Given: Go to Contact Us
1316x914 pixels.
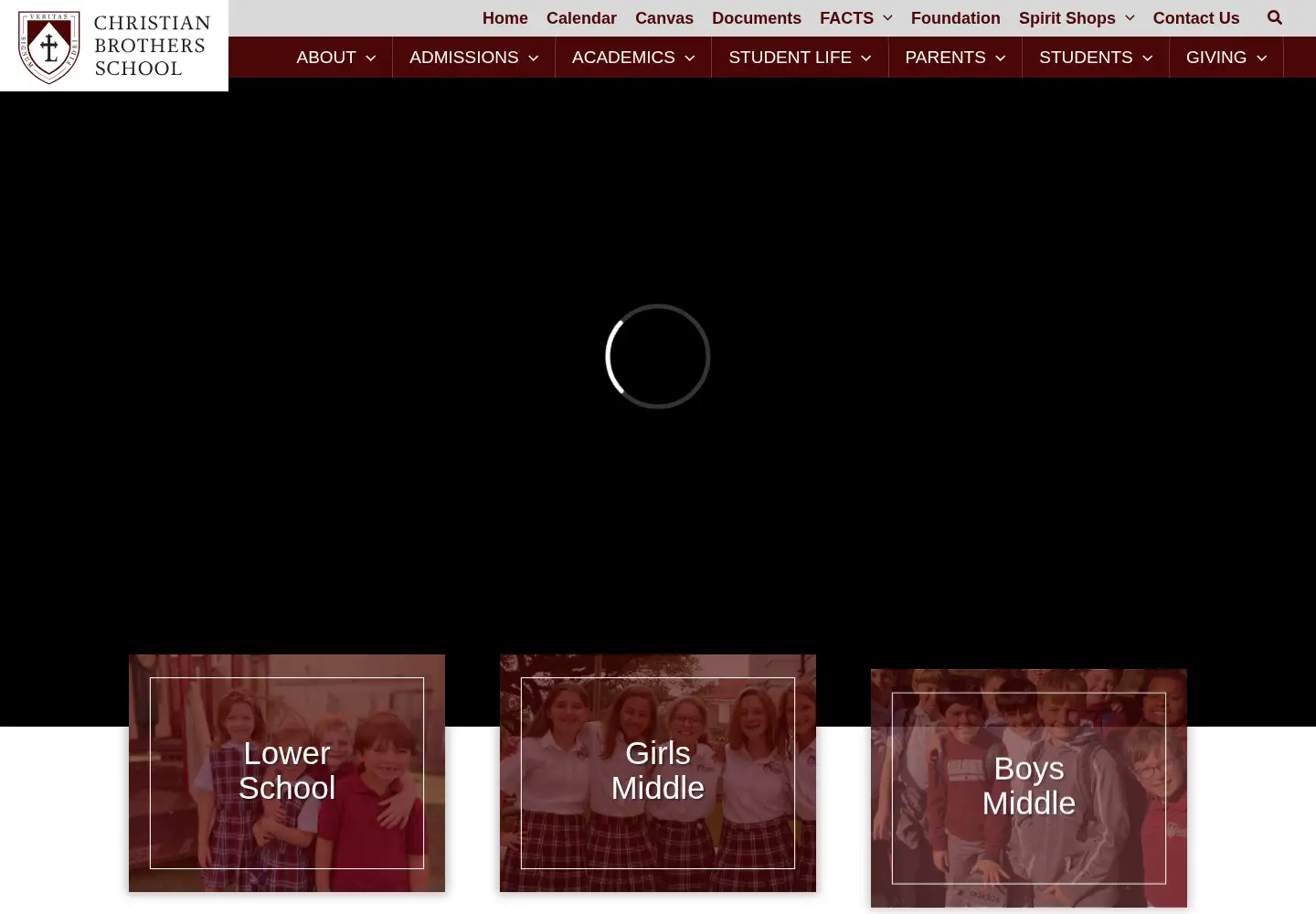Looking at the screenshot, I should point(1196,18).
